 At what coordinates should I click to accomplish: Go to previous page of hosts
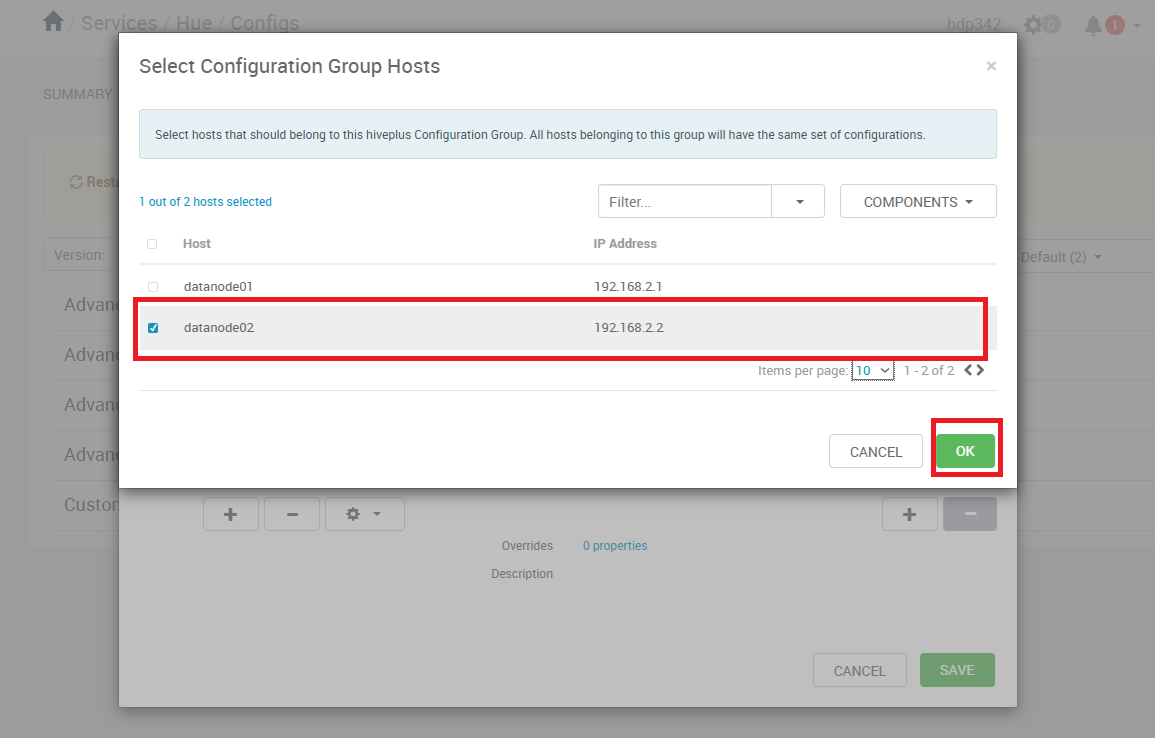pos(969,370)
